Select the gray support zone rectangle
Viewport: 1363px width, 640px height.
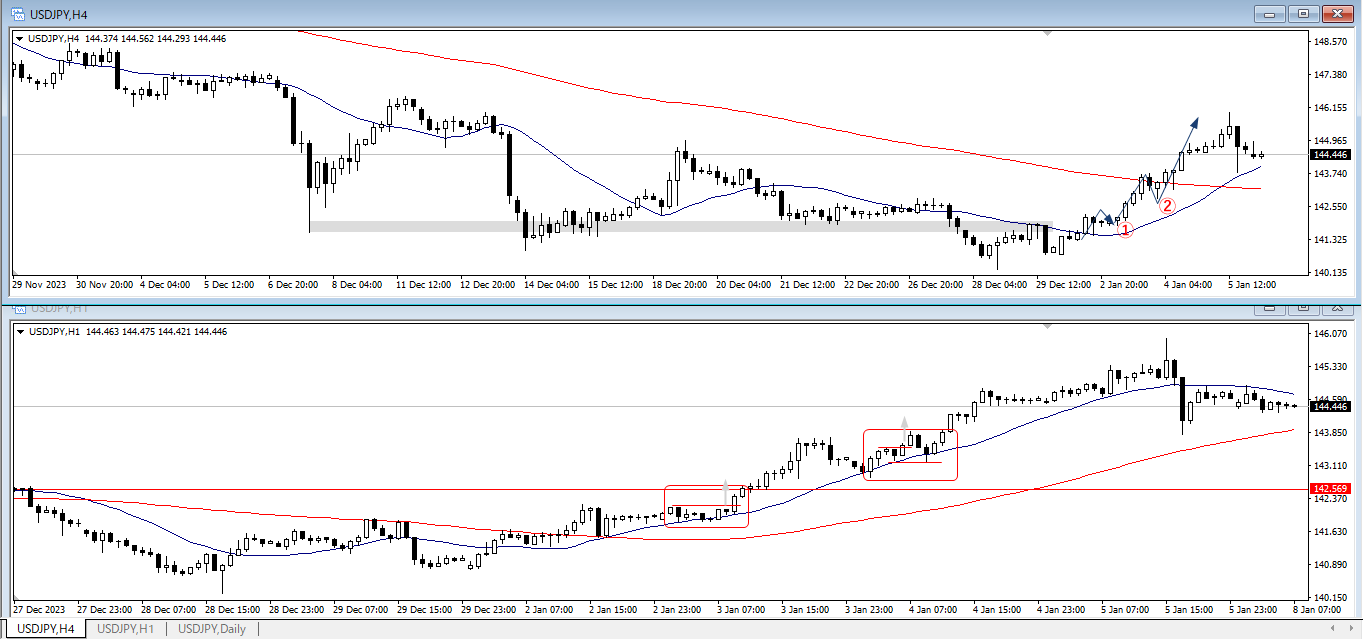click(x=680, y=227)
